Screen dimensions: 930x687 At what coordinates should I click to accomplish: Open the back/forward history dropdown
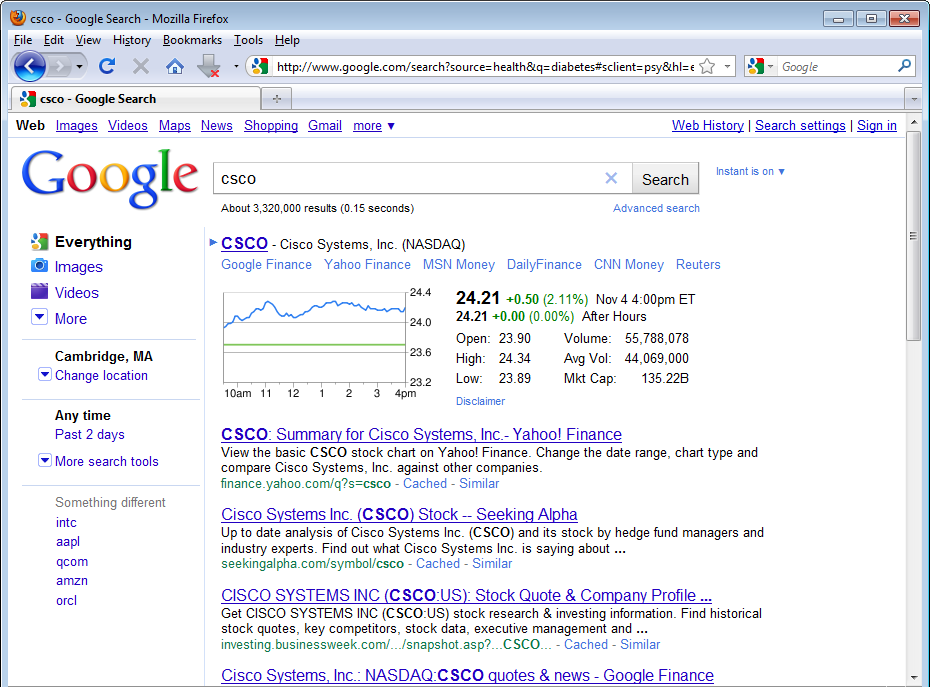click(79, 66)
